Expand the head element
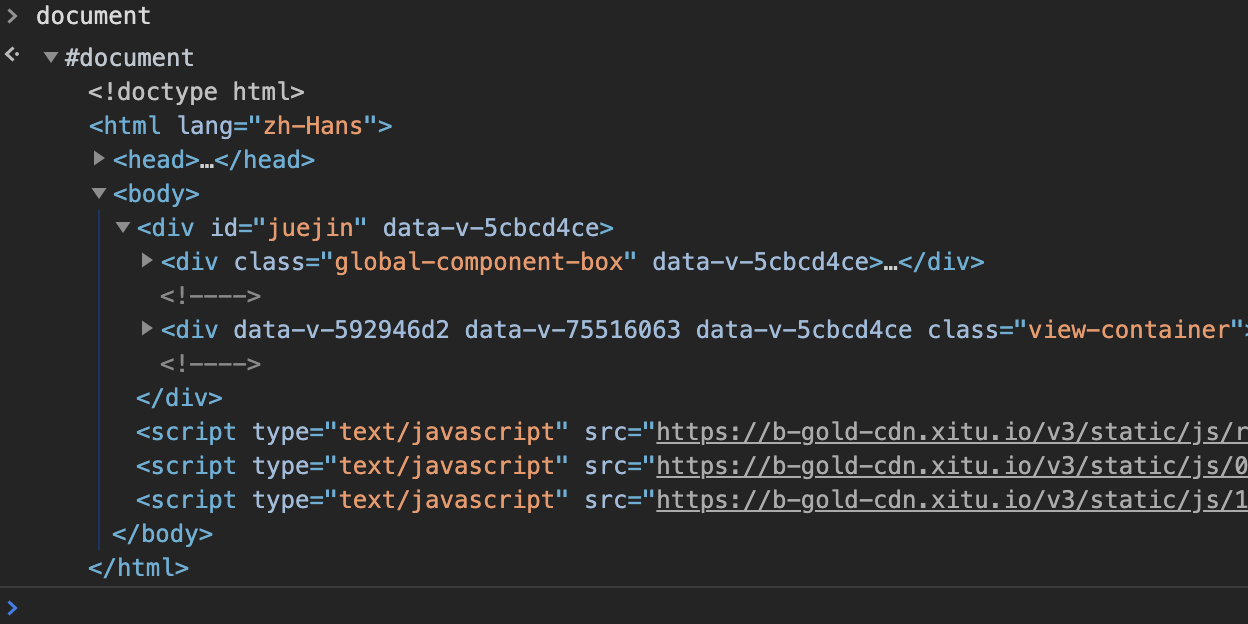The width and height of the screenshot is (1248, 624). point(99,158)
